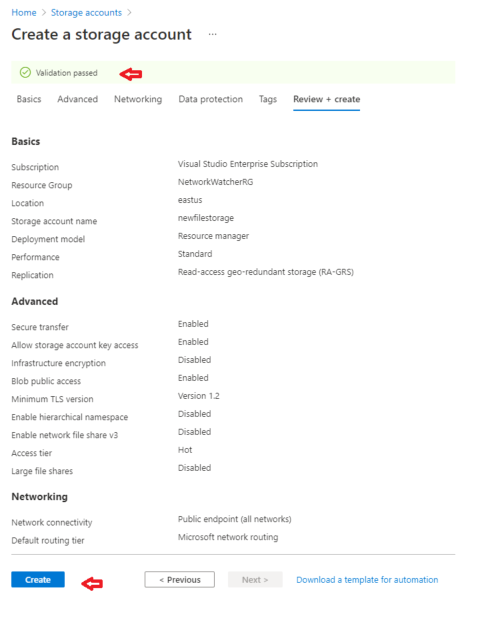The height and width of the screenshot is (619, 499).
Task: Download a template for automation
Action: point(367,580)
